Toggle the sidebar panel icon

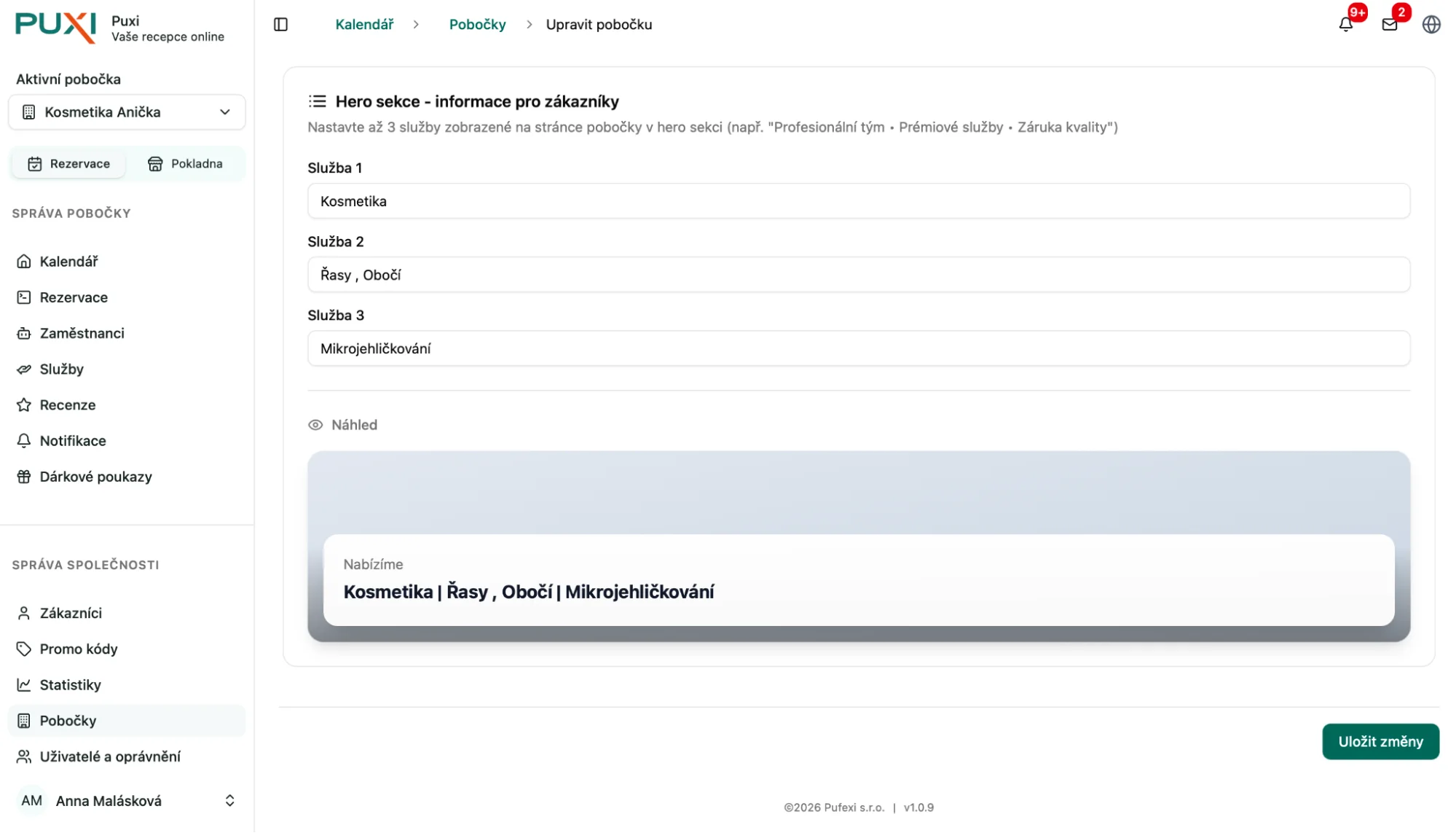(x=280, y=25)
